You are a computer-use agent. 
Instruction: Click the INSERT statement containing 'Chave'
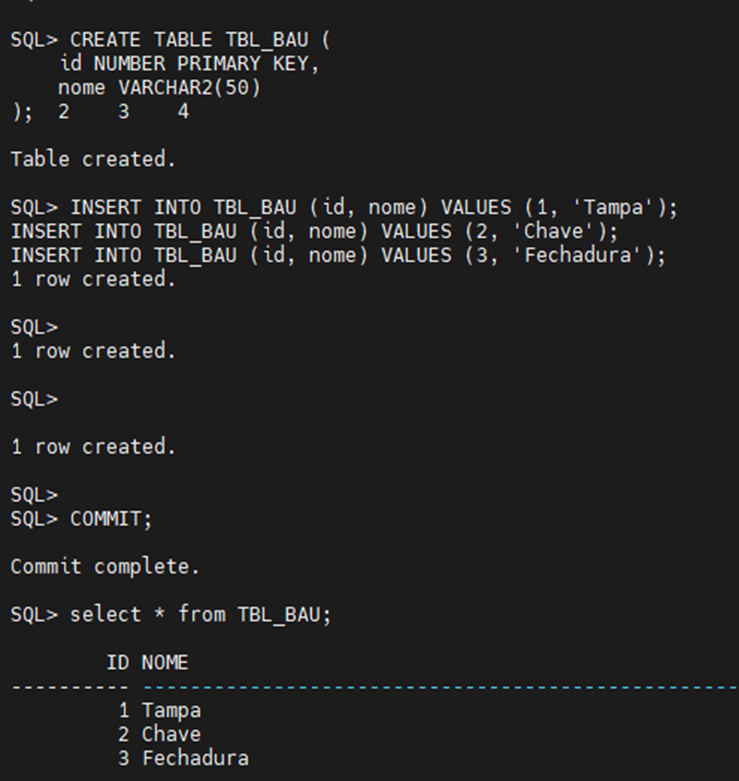coord(315,232)
